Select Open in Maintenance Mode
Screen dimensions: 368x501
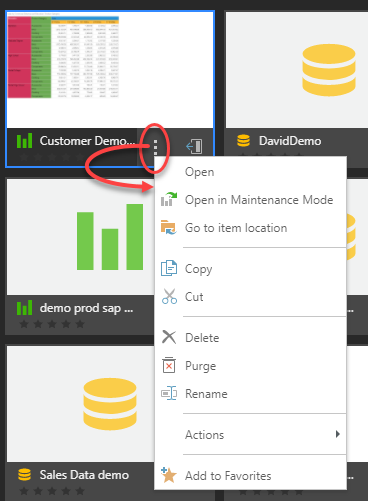[x=250, y=200]
